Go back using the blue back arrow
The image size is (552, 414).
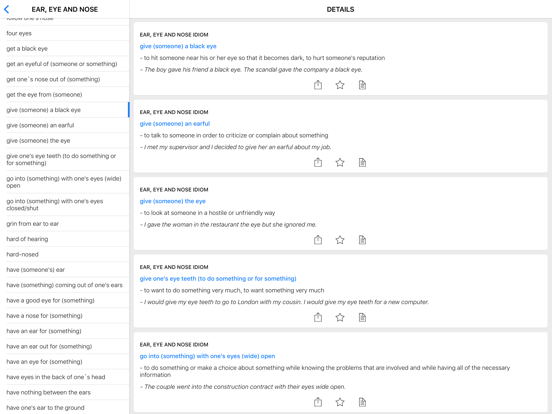[6, 10]
